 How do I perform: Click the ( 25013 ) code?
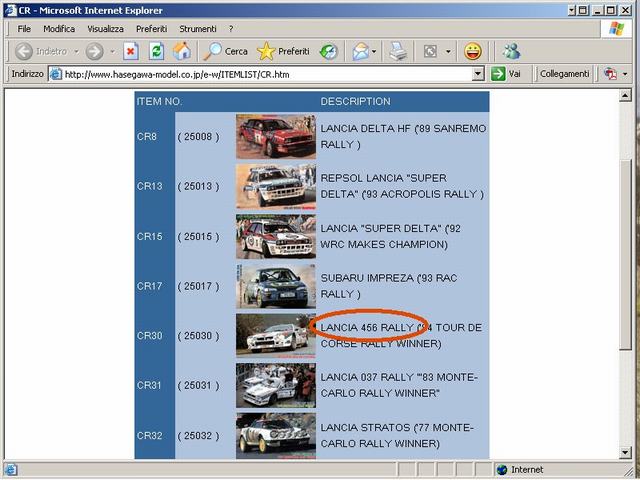click(198, 187)
